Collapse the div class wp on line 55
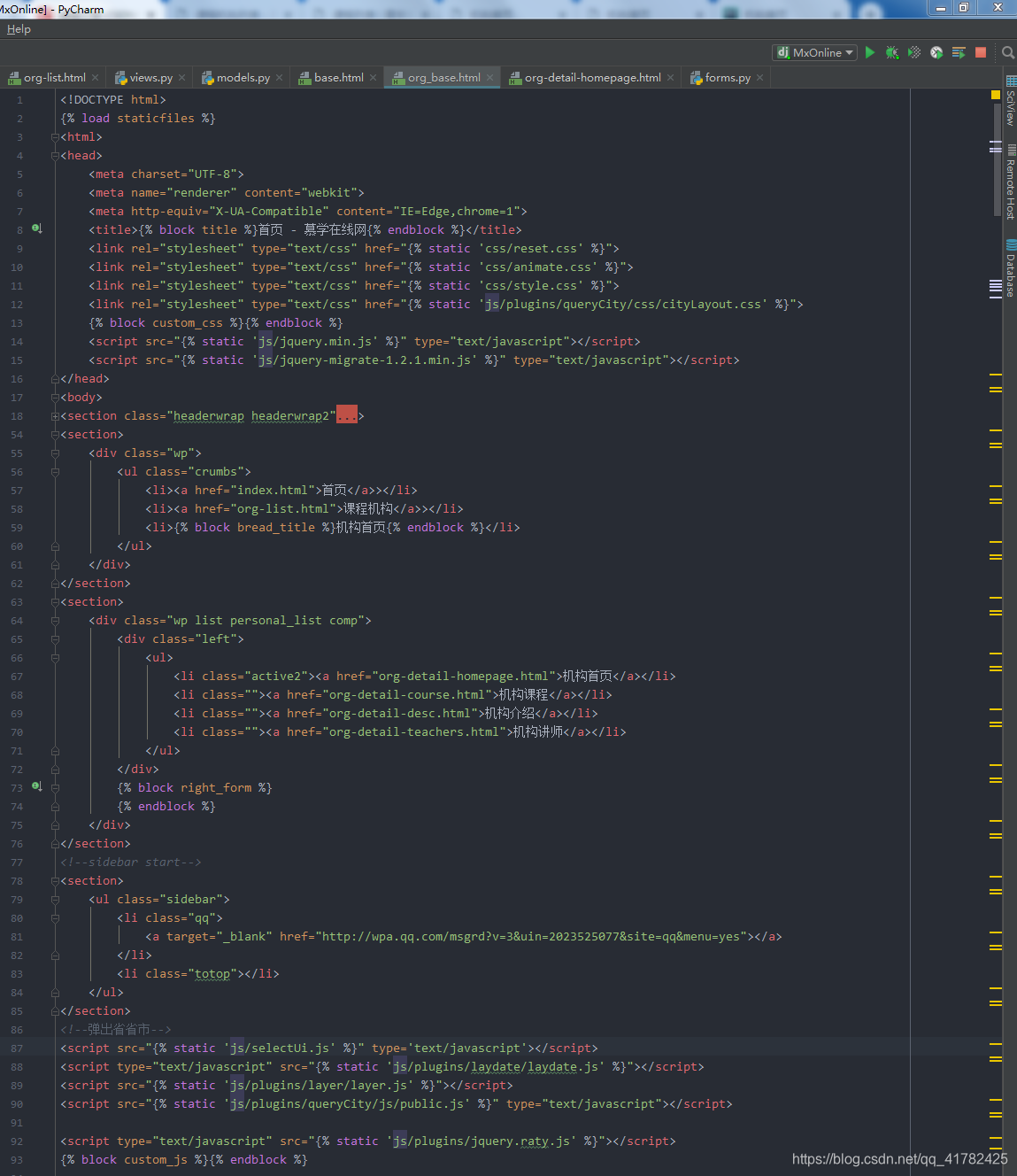Screen dimensions: 1017x1176 (55, 453)
